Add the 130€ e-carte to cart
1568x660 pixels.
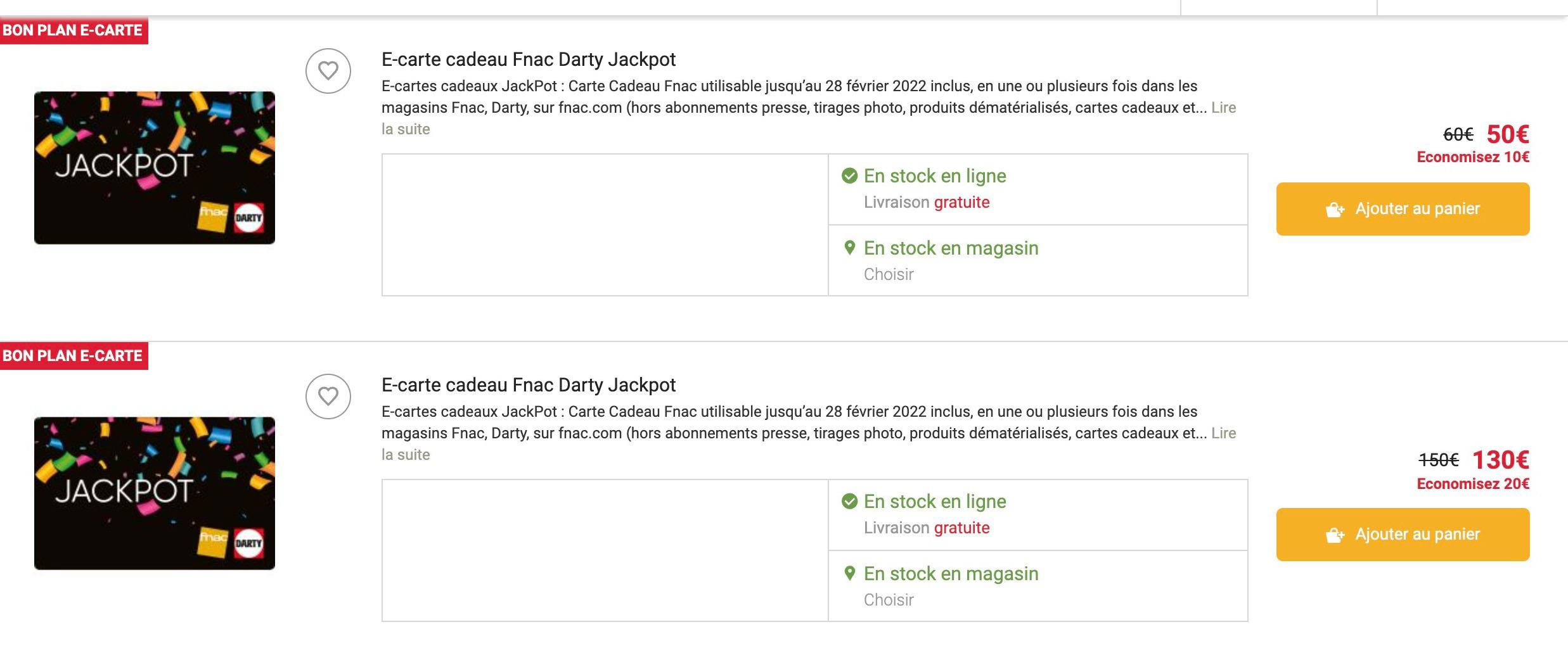tap(1403, 535)
